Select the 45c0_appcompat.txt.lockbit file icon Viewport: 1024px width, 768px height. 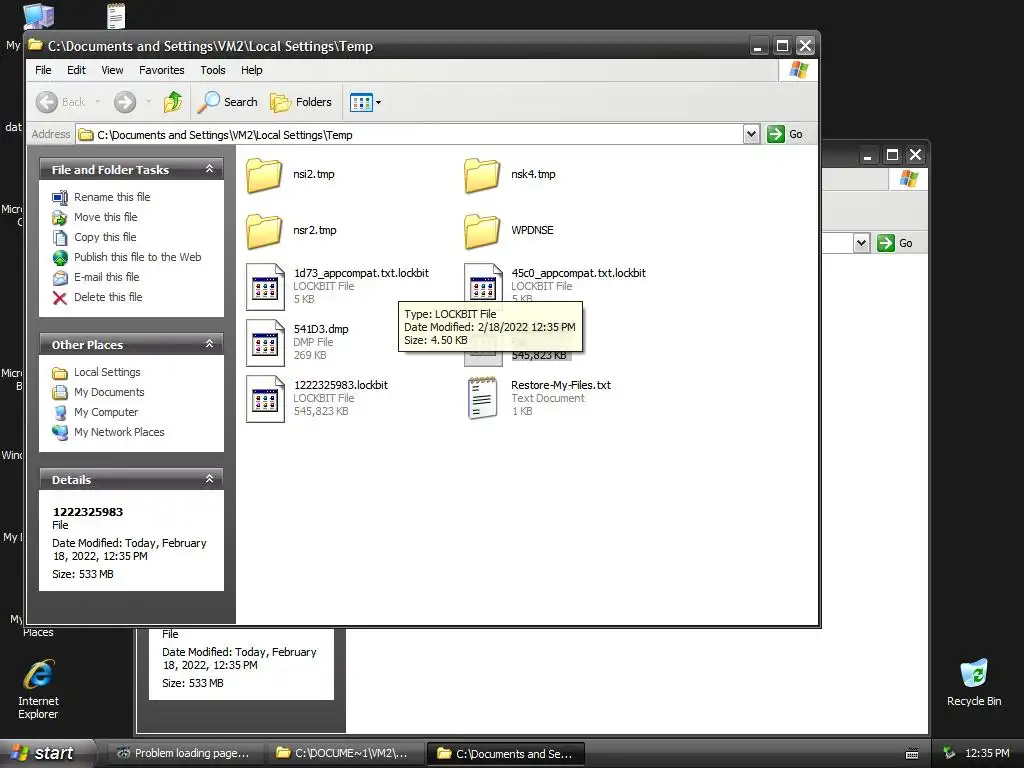483,283
